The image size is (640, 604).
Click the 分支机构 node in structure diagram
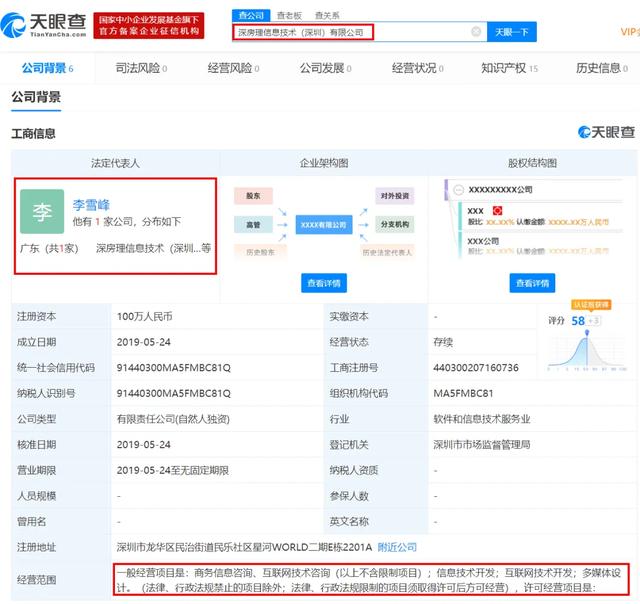(395, 224)
